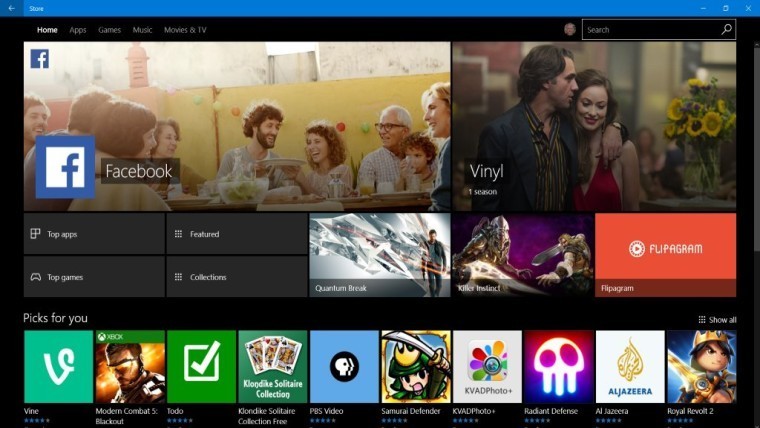This screenshot has width=760, height=428.
Task: Open Klondike Solitaire Collection tile
Action: (x=273, y=366)
